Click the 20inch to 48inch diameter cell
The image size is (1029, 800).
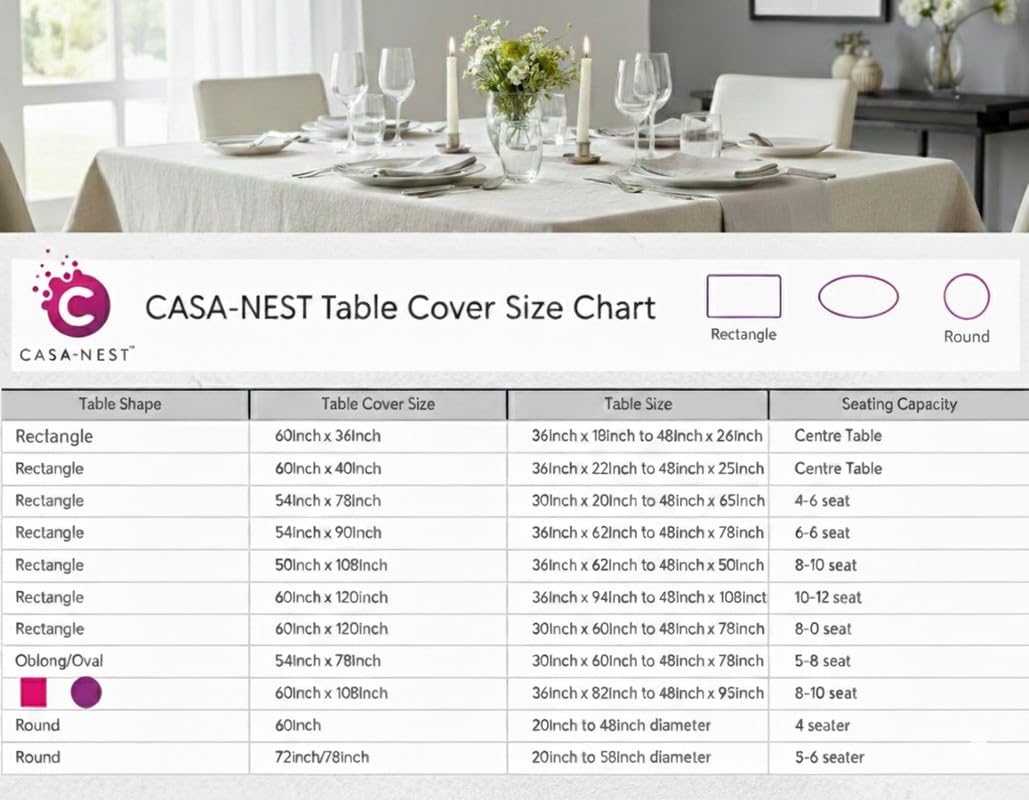coord(621,725)
